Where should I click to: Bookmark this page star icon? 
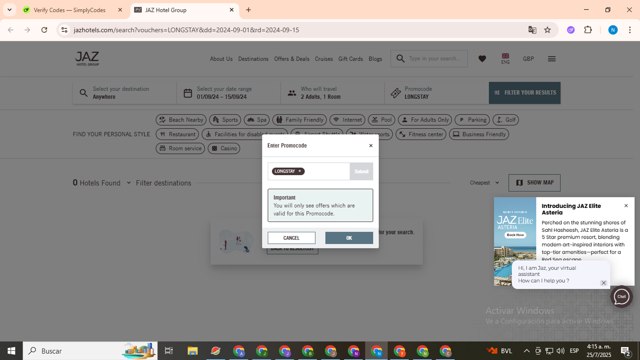point(547,30)
